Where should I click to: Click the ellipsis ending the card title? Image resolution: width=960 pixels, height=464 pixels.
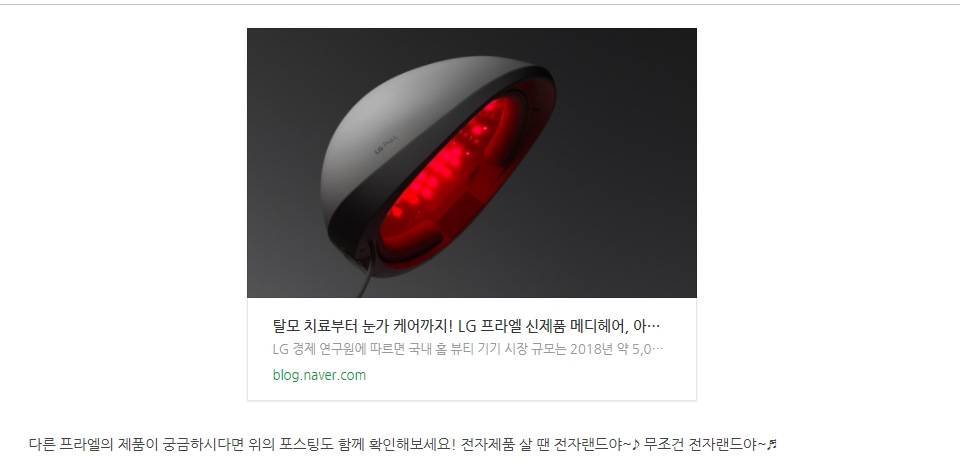tap(655, 326)
